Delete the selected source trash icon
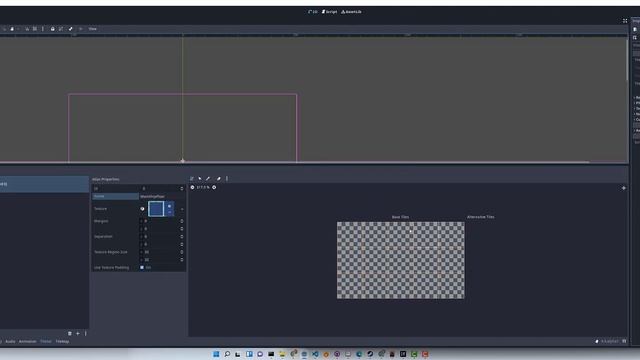640x360 pixels. pyautogui.click(x=70, y=333)
